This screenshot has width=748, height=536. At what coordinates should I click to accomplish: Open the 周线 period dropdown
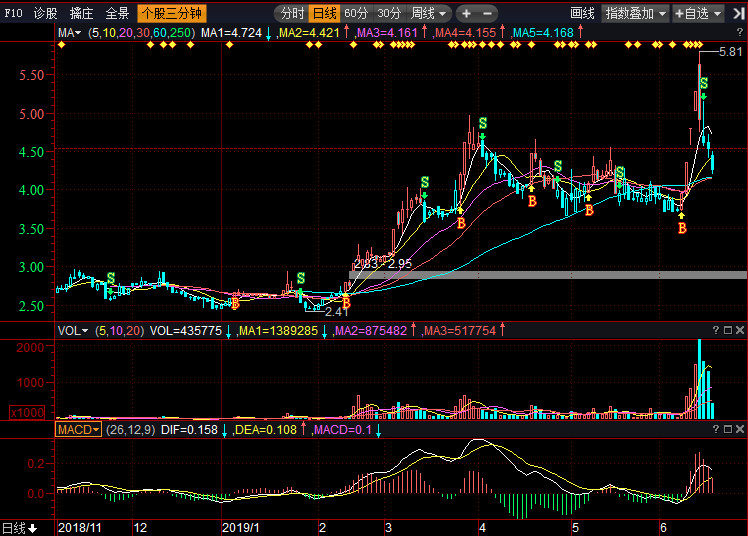pyautogui.click(x=429, y=14)
